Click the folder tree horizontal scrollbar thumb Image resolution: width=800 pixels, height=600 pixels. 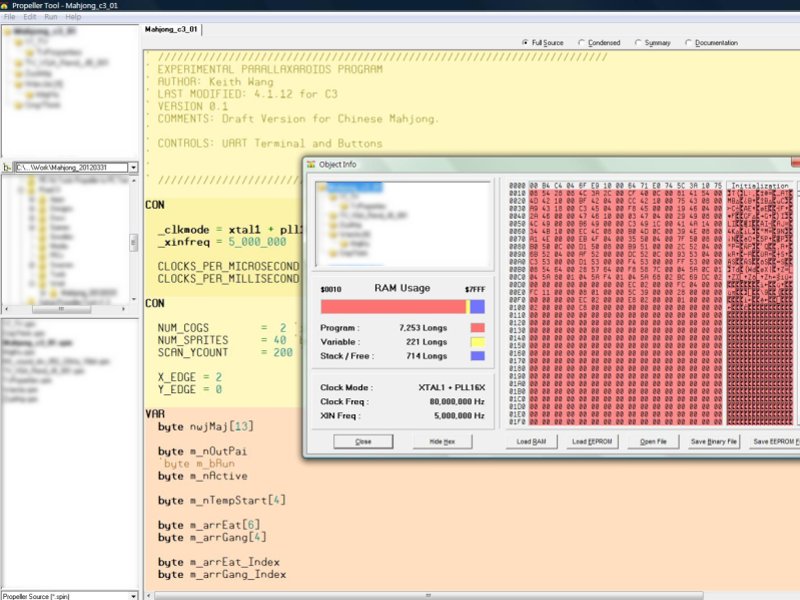62,309
